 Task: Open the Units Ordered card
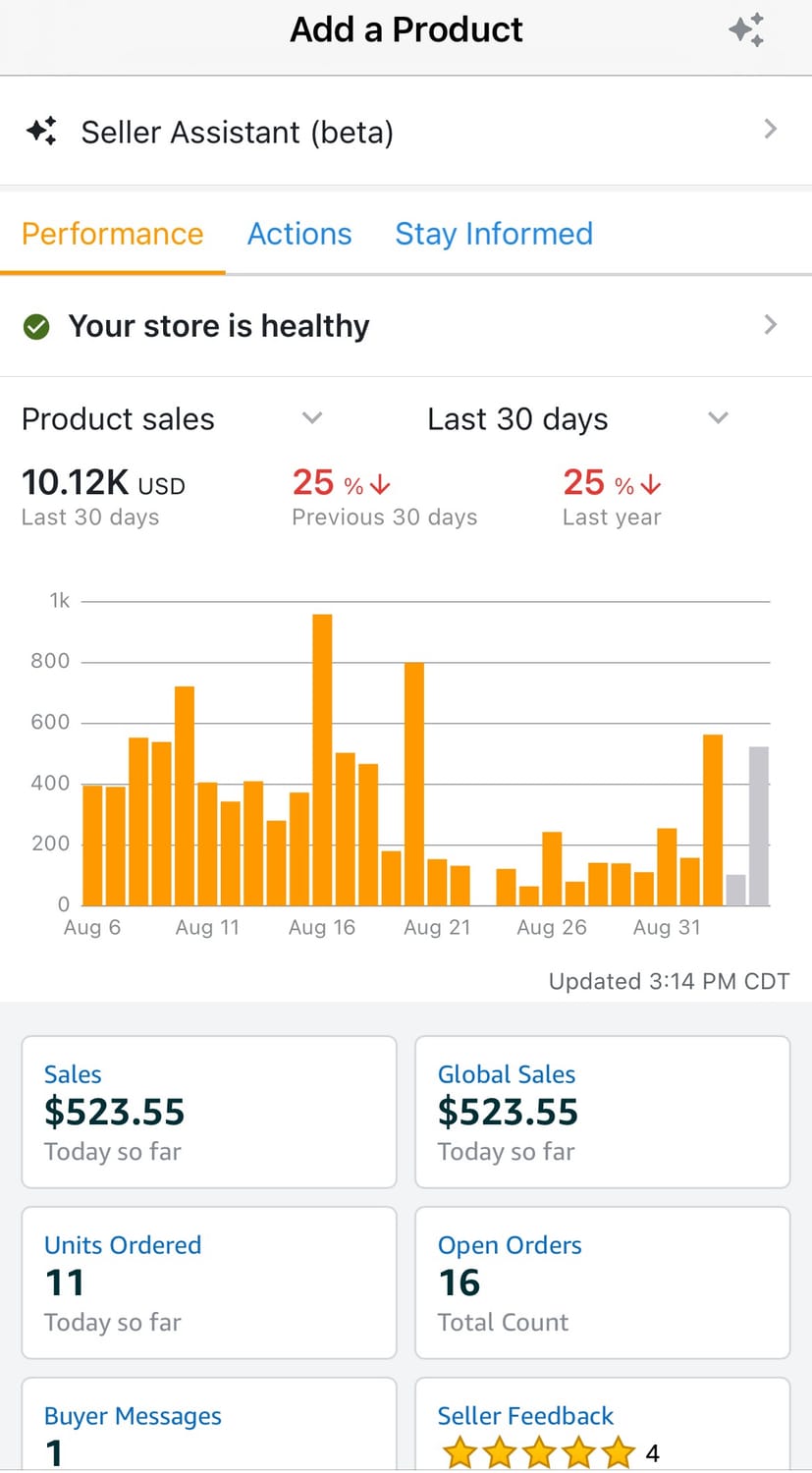click(209, 1282)
